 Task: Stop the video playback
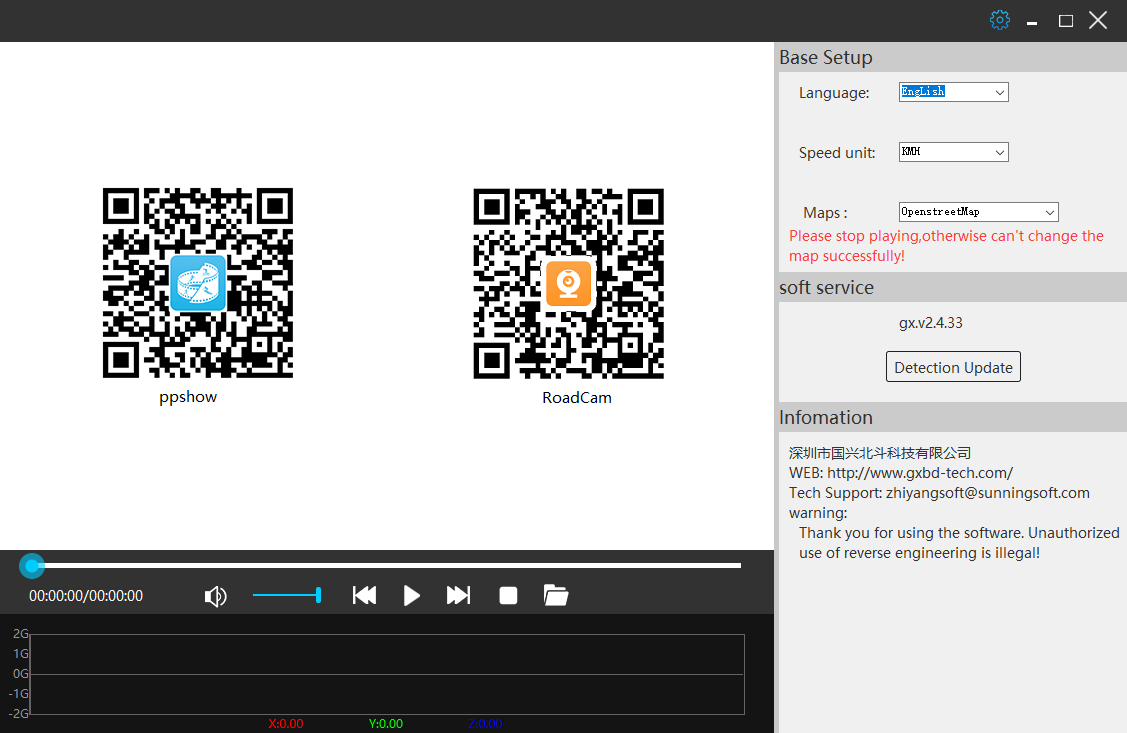coord(508,596)
